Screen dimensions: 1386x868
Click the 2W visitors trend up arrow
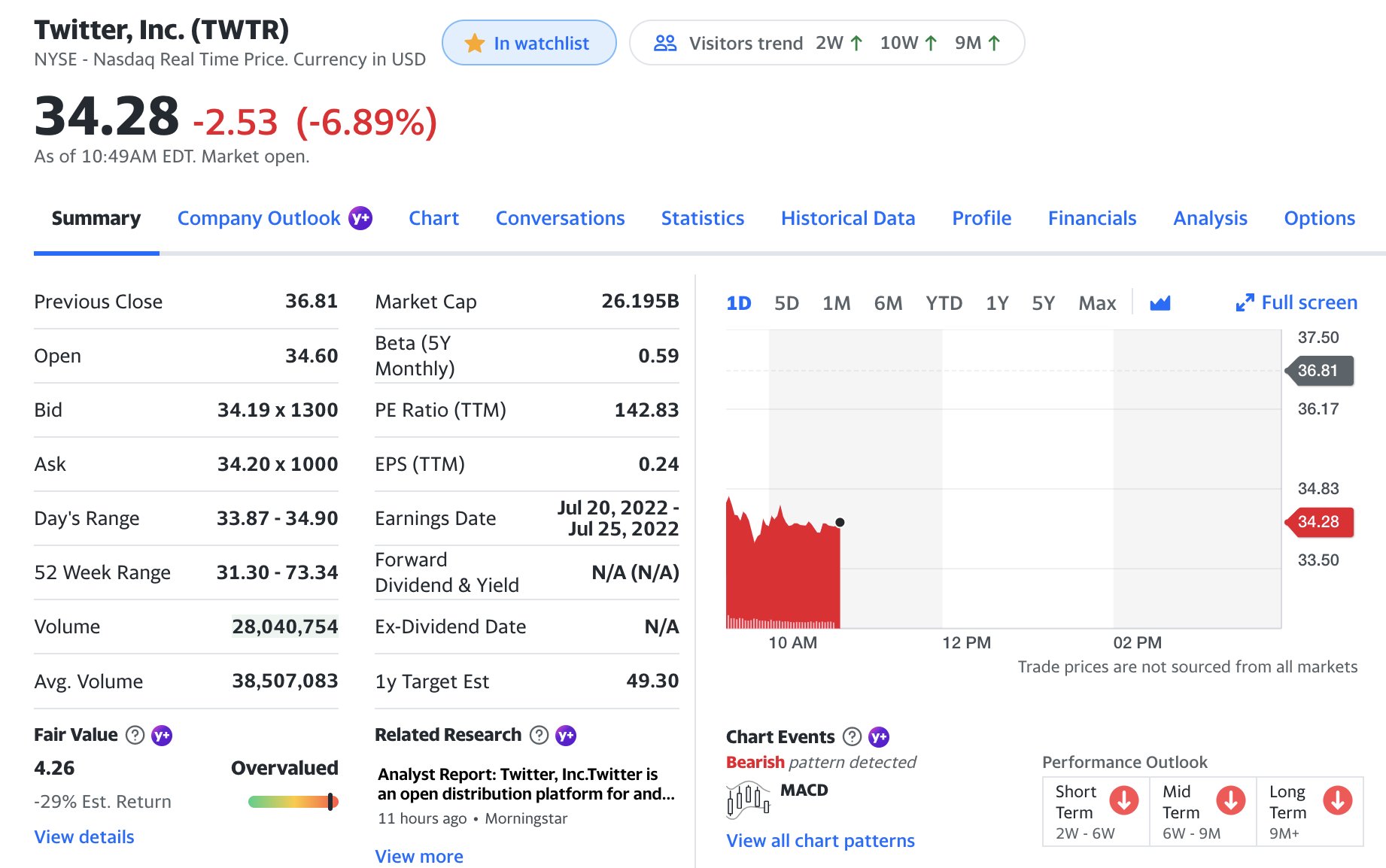856,43
